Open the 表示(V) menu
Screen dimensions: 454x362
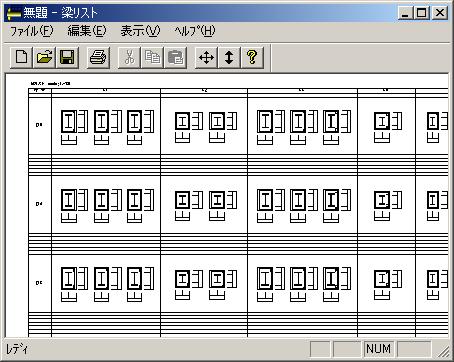pyautogui.click(x=140, y=31)
